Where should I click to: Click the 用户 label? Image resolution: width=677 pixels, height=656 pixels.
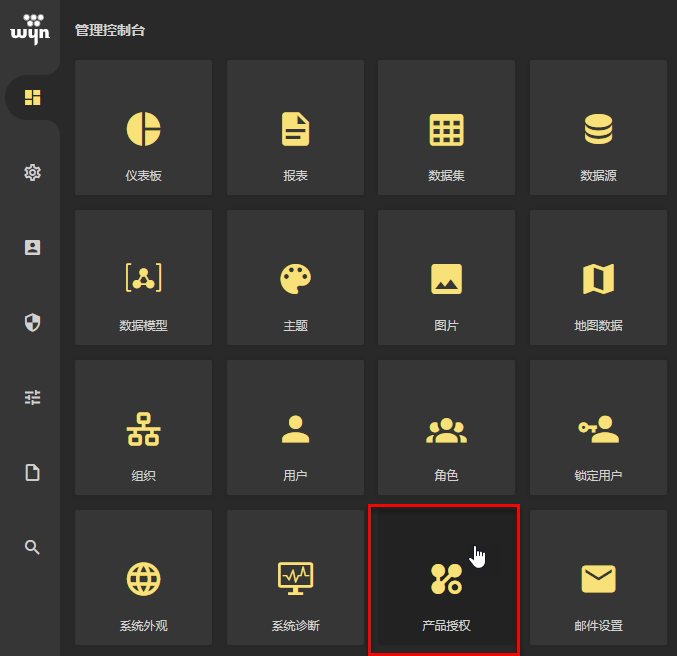(x=295, y=476)
